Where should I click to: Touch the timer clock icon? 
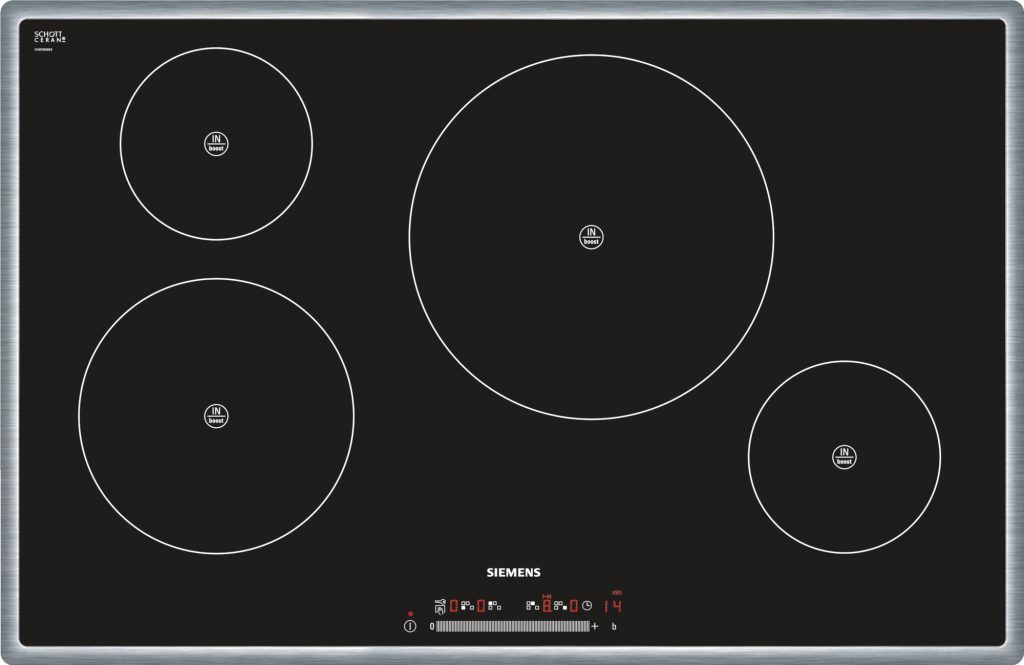pos(587,605)
